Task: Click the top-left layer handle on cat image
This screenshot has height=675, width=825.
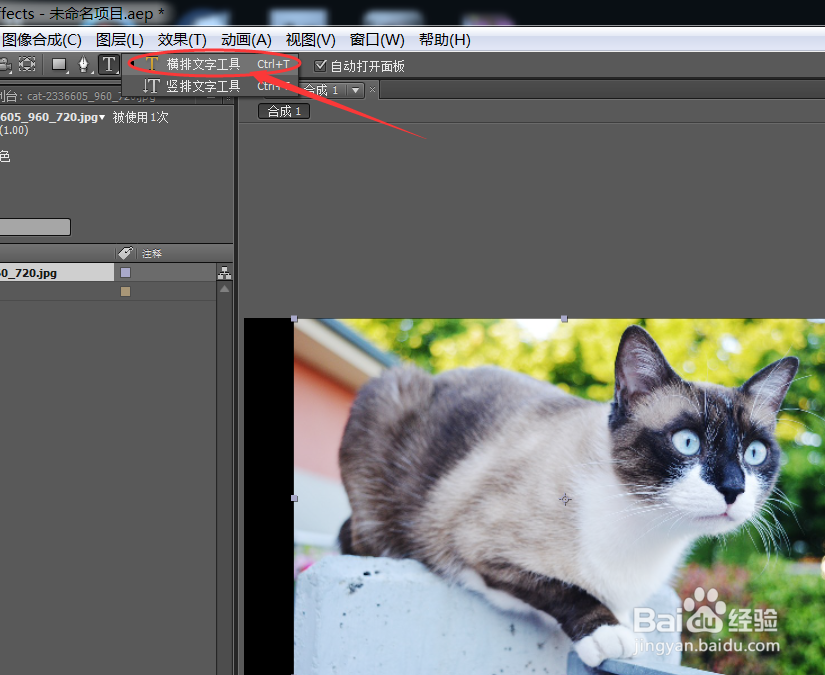Action: (294, 319)
